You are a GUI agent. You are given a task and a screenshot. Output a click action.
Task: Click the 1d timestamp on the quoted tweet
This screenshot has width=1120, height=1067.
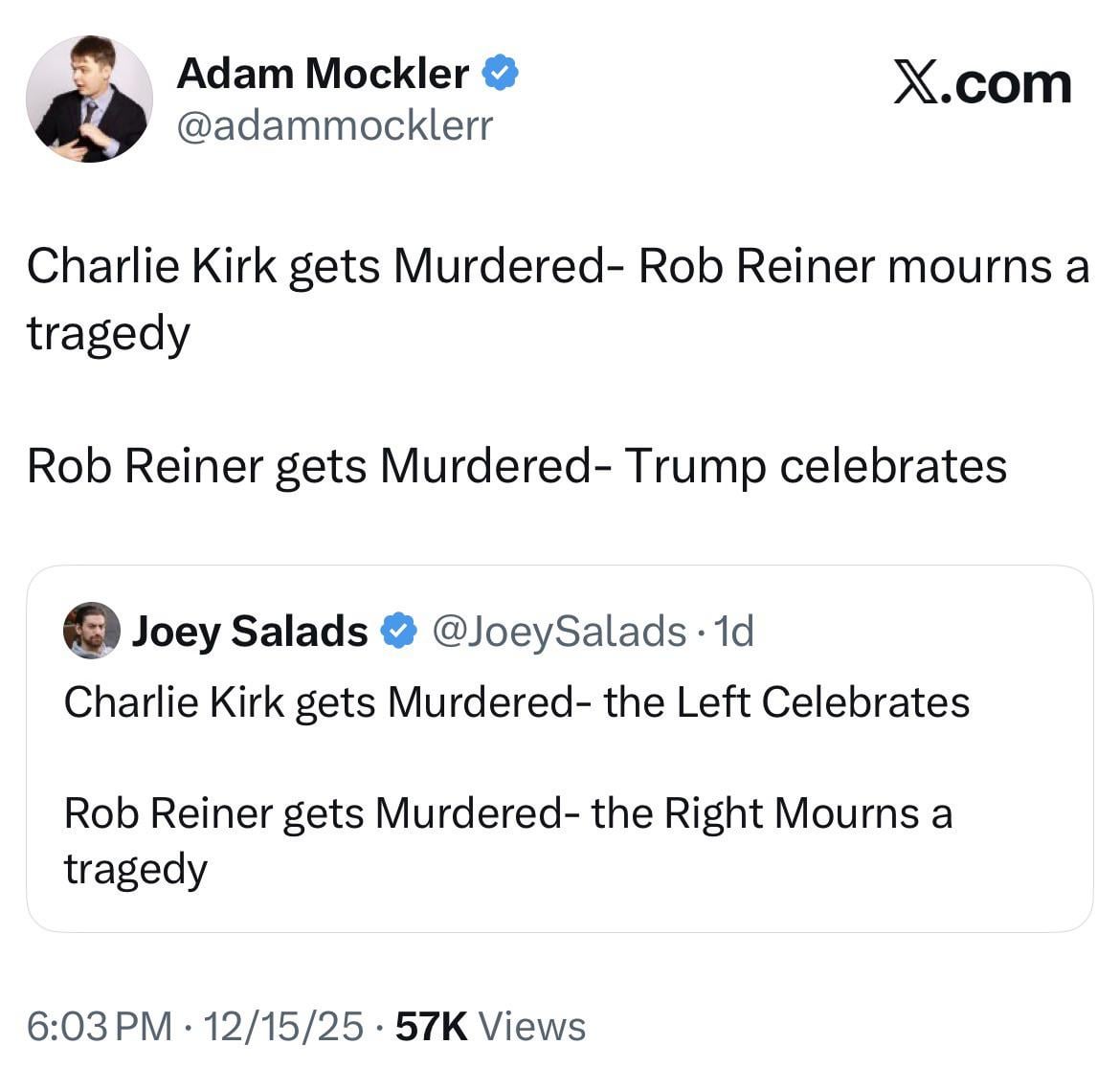pos(735,632)
